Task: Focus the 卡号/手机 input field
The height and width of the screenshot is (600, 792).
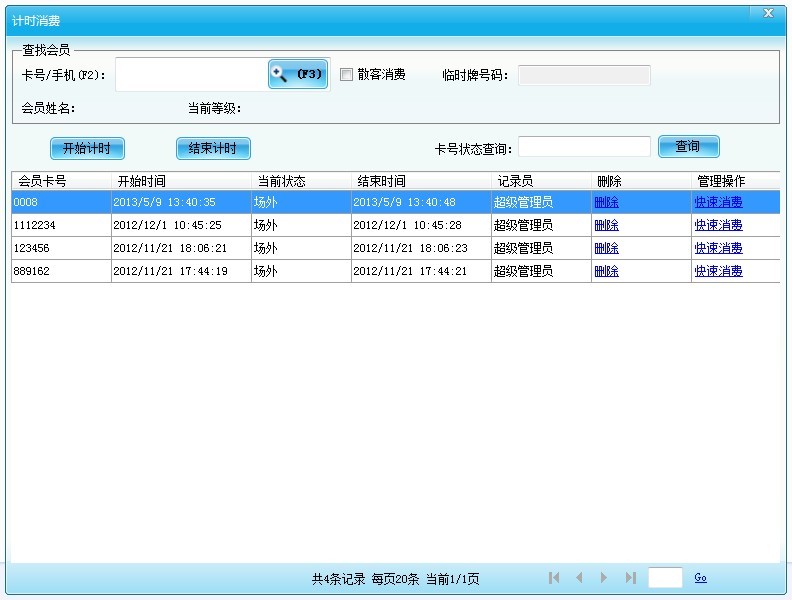Action: pyautogui.click(x=192, y=74)
